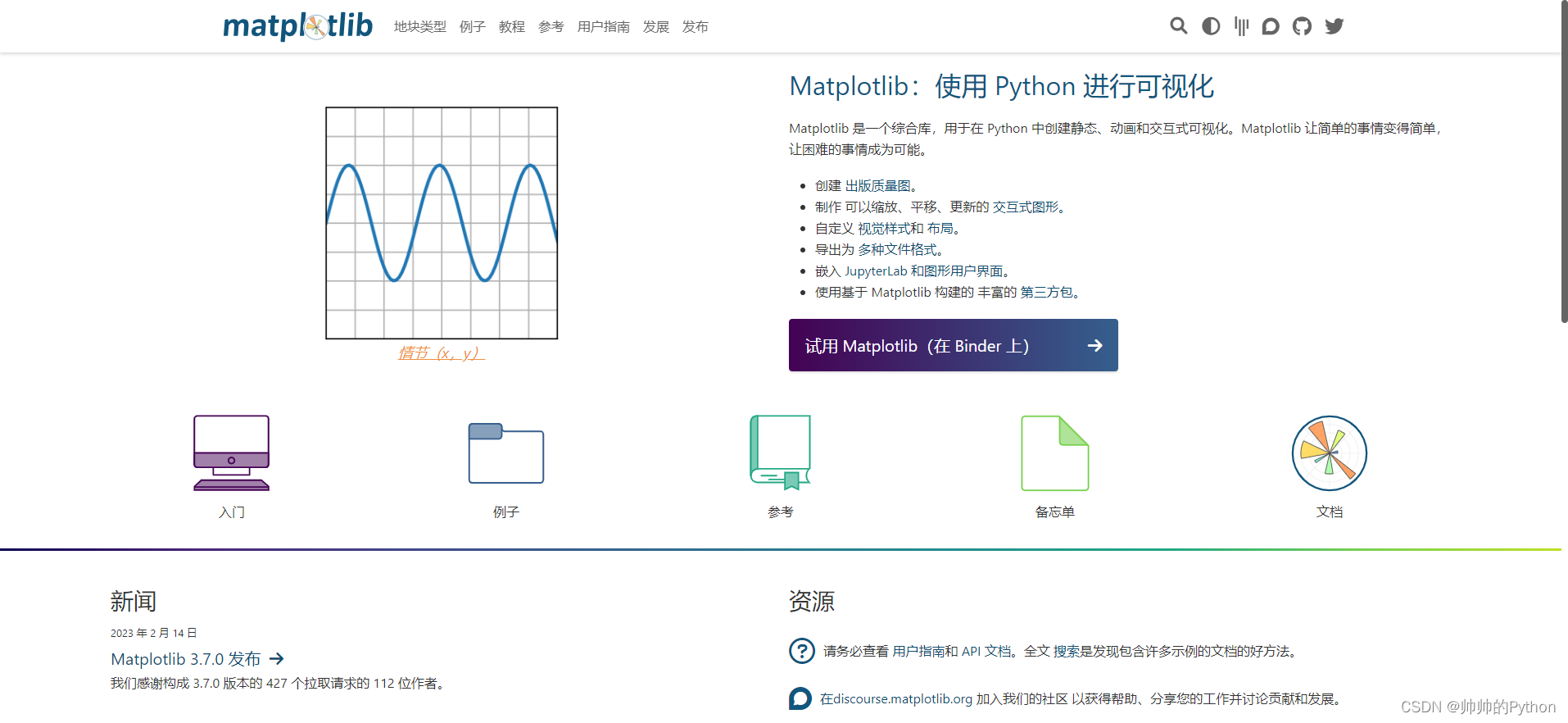1568x723 pixels.
Task: Open the 文档 label link
Action: 1330,512
